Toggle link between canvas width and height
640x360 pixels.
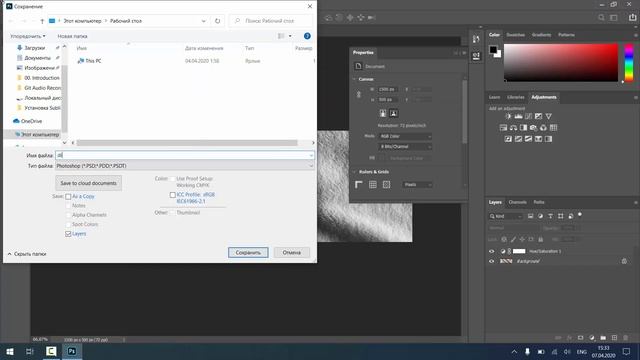pos(359,95)
